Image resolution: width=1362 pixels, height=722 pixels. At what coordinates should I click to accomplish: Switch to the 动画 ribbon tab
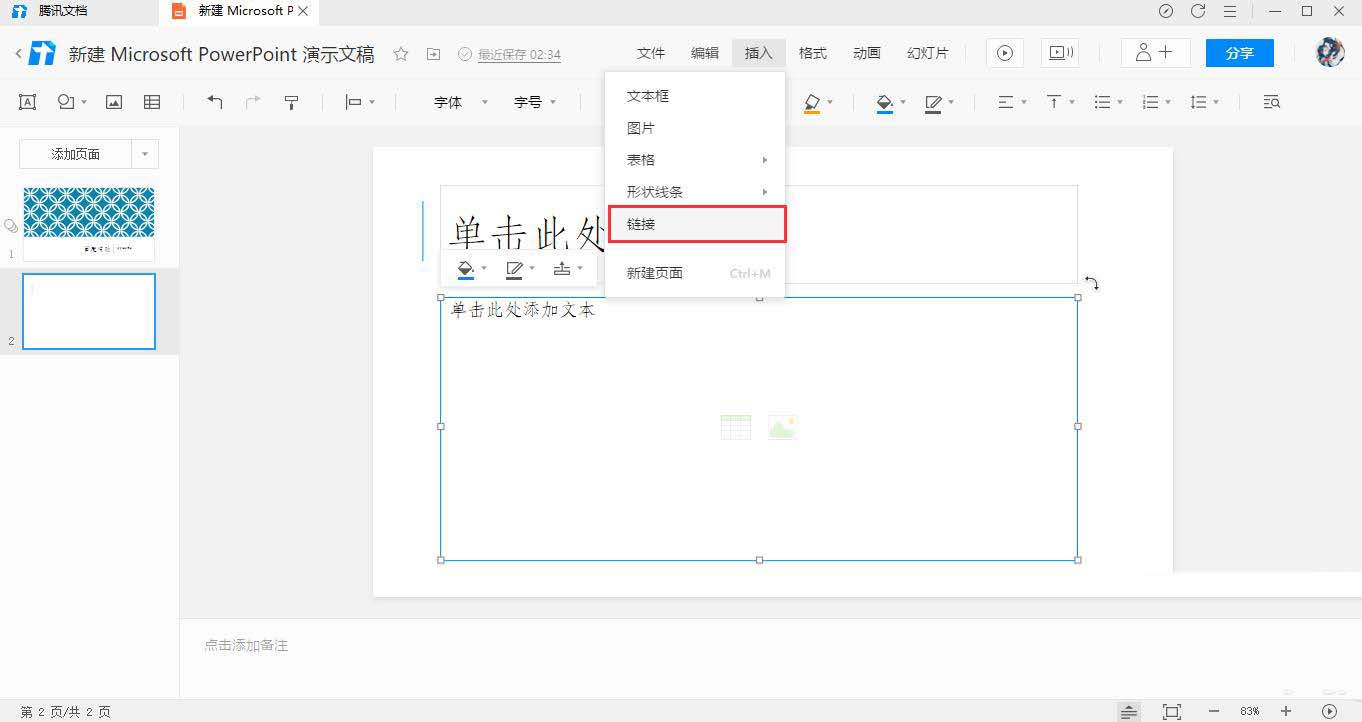pyautogui.click(x=866, y=52)
